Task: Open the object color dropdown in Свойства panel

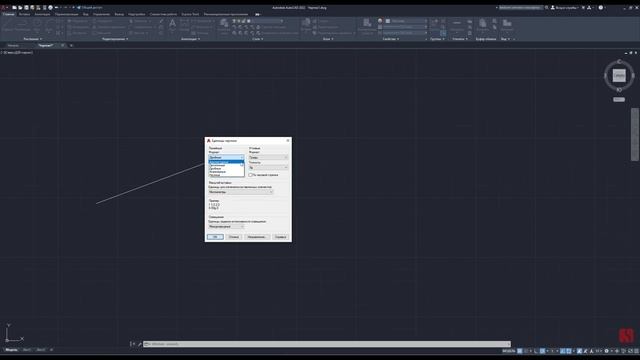Action: tap(406, 21)
